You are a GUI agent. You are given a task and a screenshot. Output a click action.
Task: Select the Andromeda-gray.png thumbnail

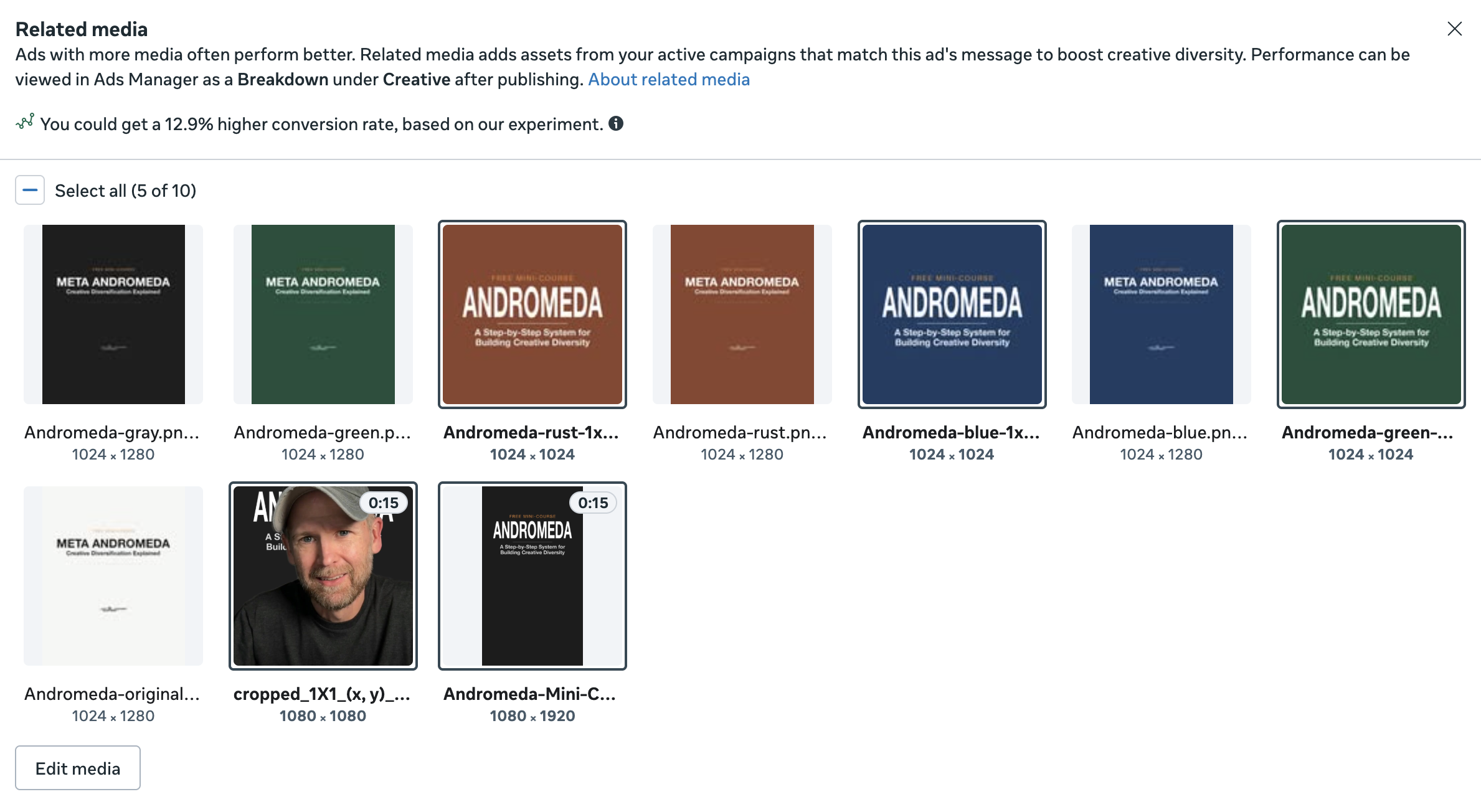pos(113,314)
